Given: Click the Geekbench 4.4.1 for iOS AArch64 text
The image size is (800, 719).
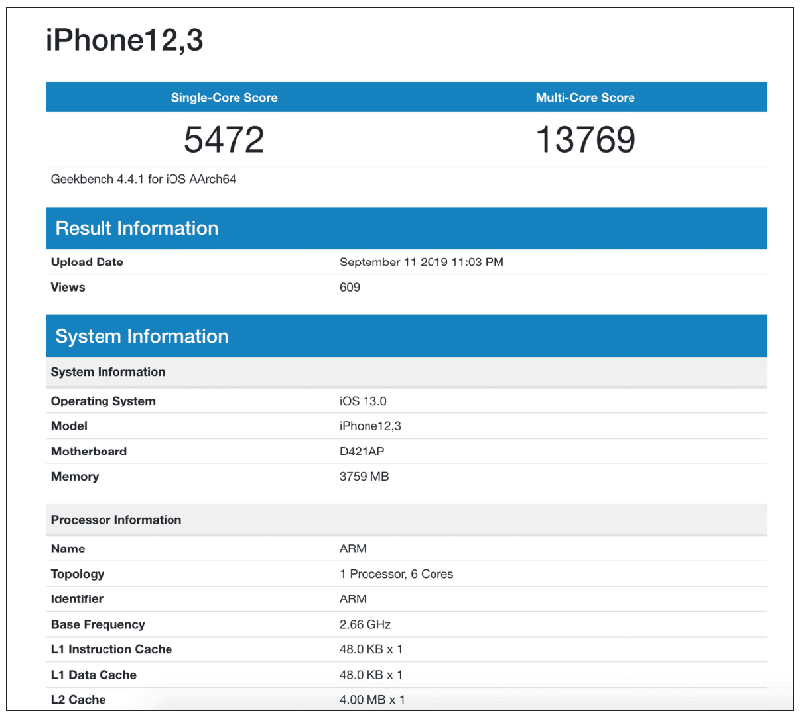Looking at the screenshot, I should point(143,179).
